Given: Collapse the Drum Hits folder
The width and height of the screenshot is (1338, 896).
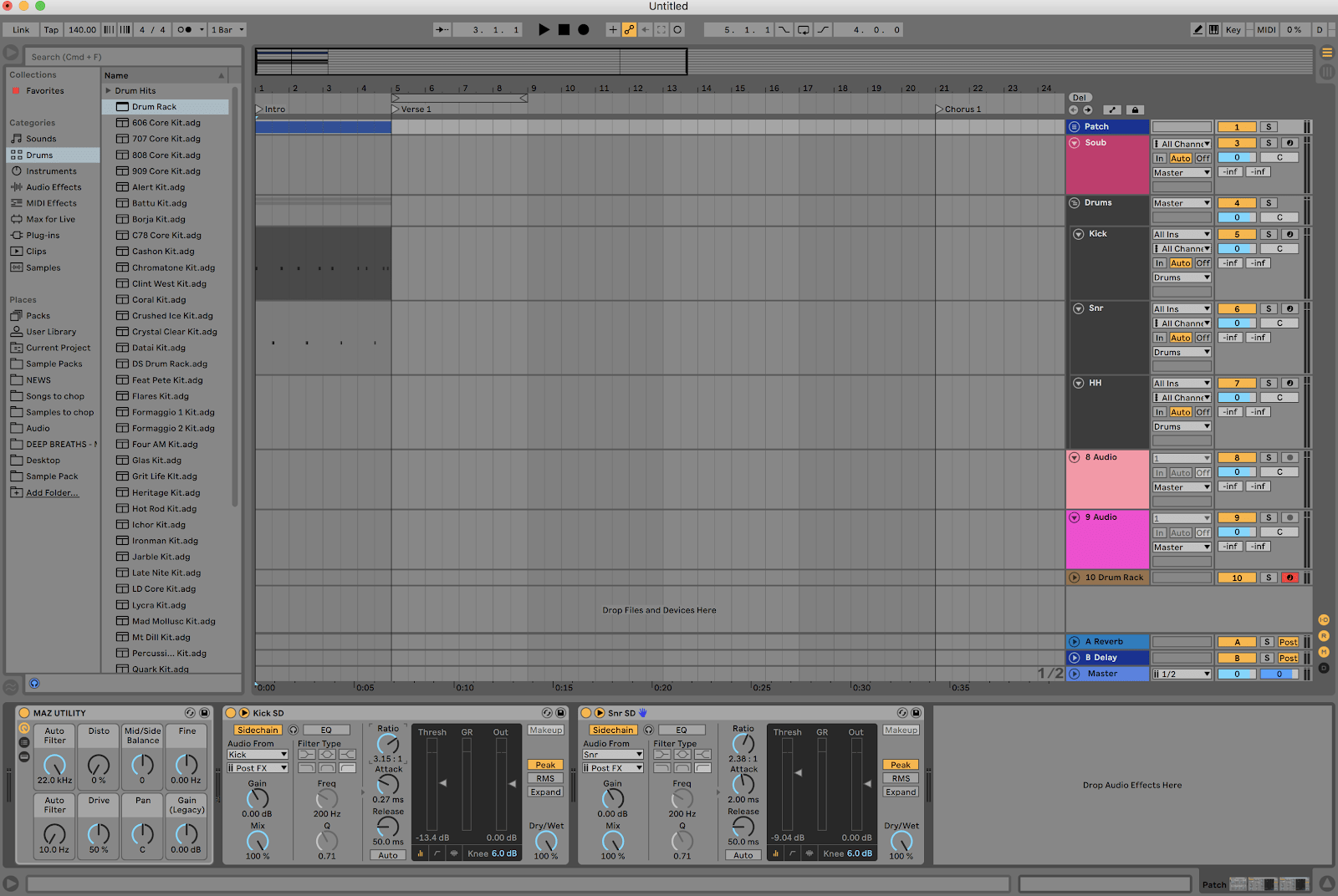Looking at the screenshot, I should pos(109,91).
